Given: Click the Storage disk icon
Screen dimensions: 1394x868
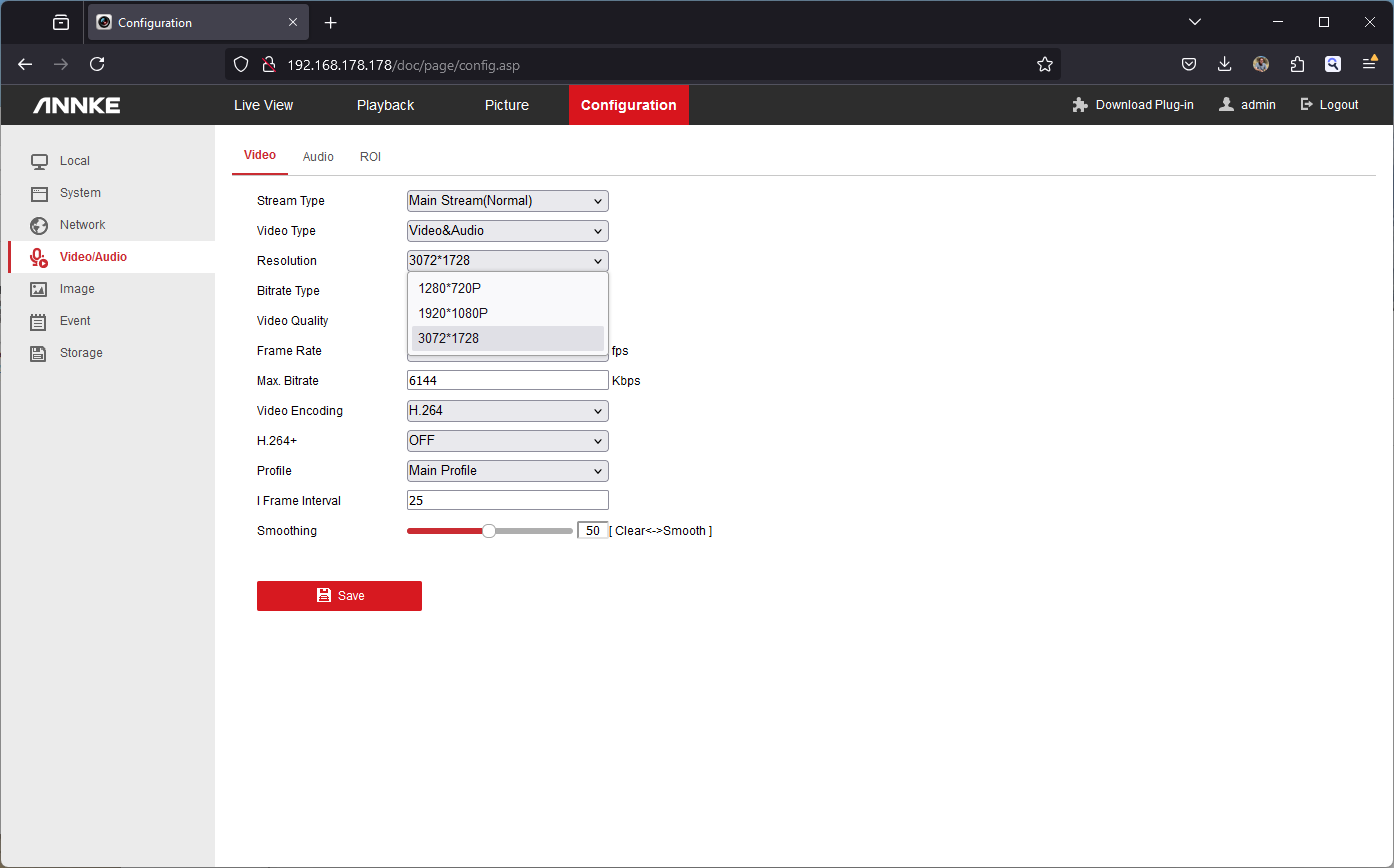Looking at the screenshot, I should click(39, 353).
